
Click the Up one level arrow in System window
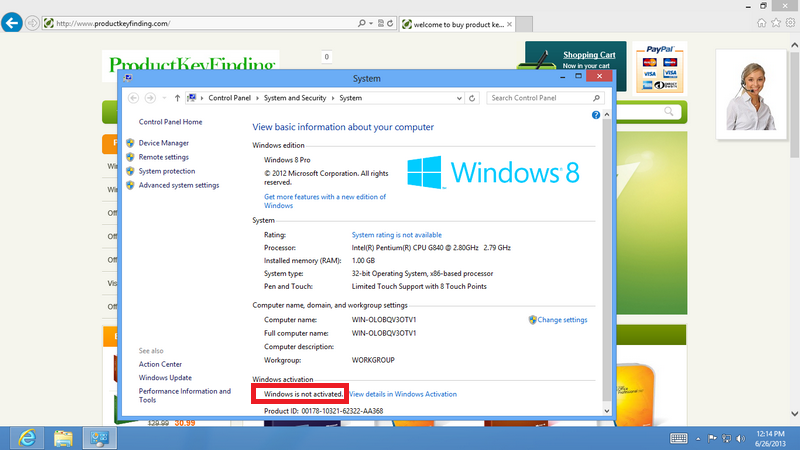click(177, 98)
